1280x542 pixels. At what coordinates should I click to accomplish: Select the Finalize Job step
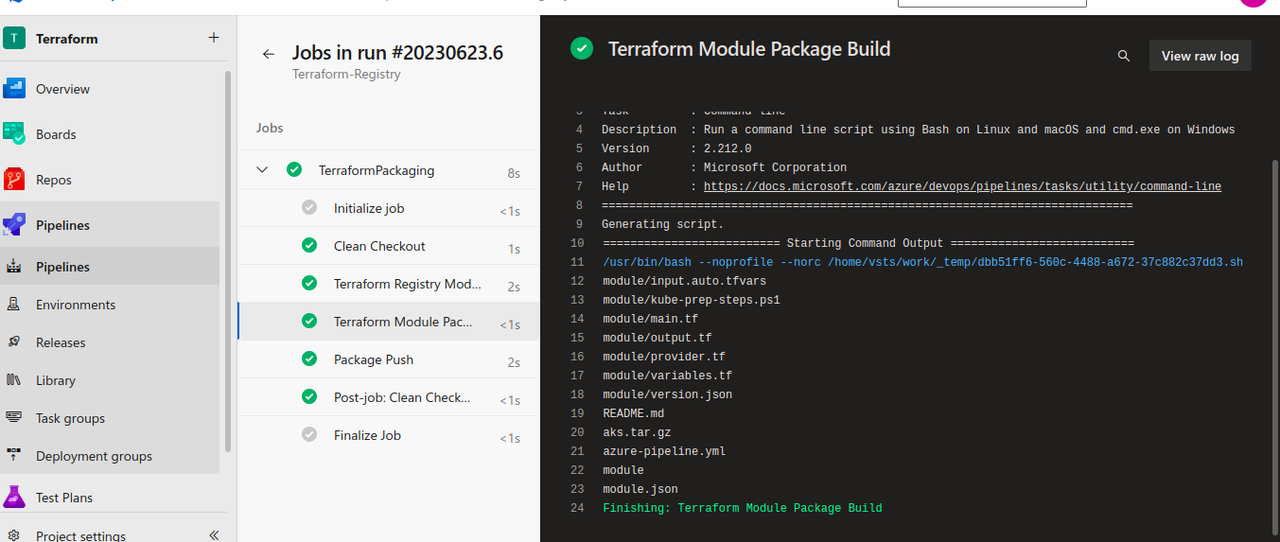tap(388, 435)
